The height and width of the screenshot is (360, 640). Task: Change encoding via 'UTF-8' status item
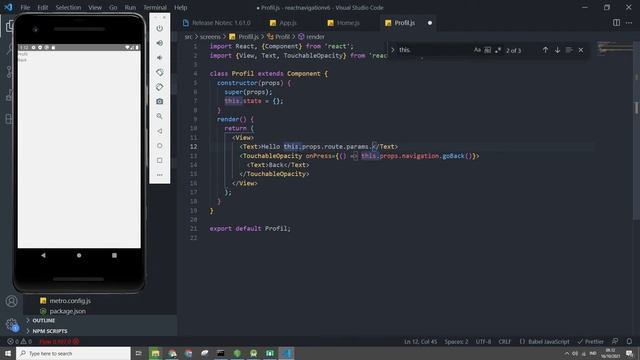[483, 341]
